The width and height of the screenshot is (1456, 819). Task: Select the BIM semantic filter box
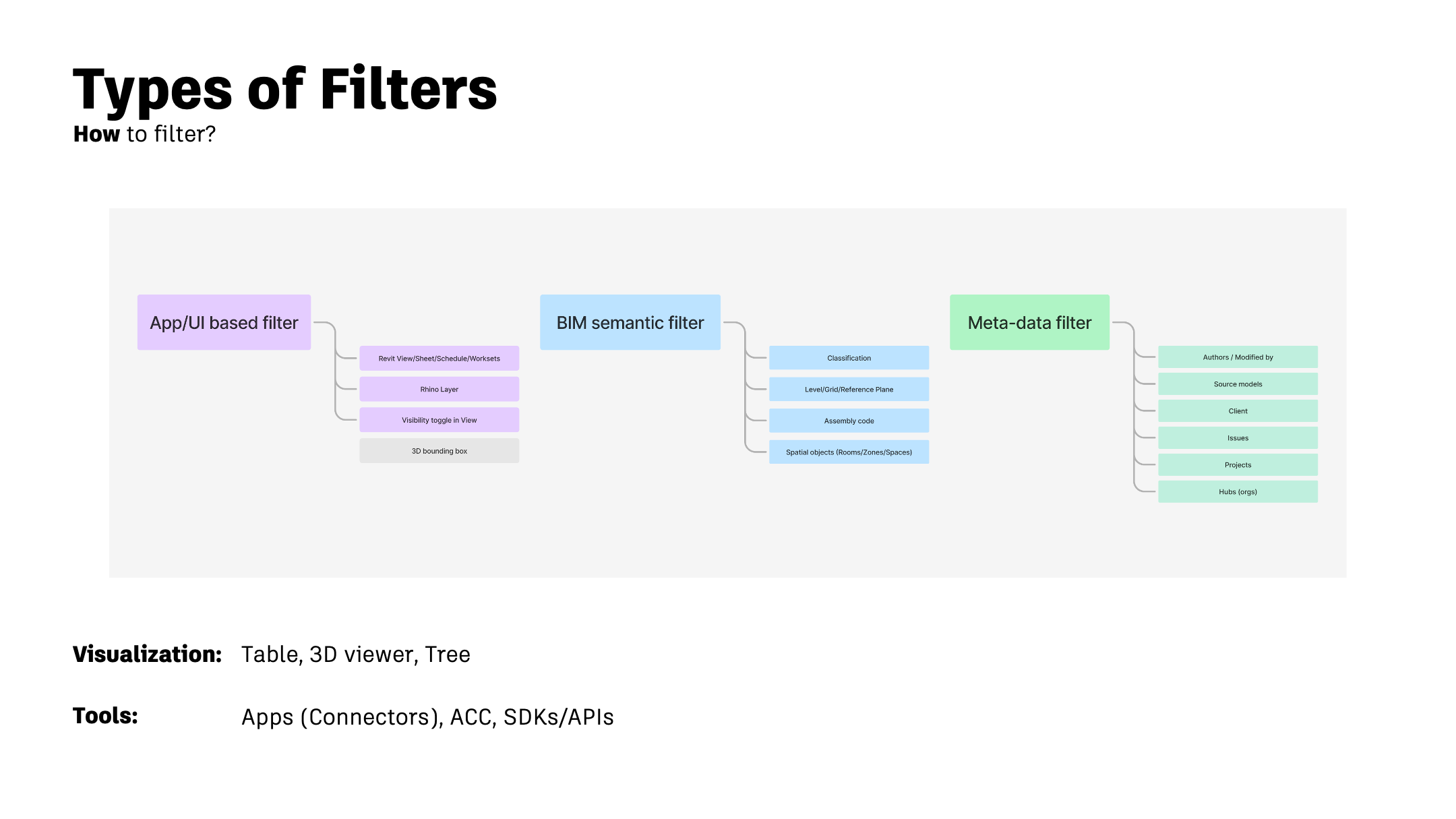coord(630,322)
